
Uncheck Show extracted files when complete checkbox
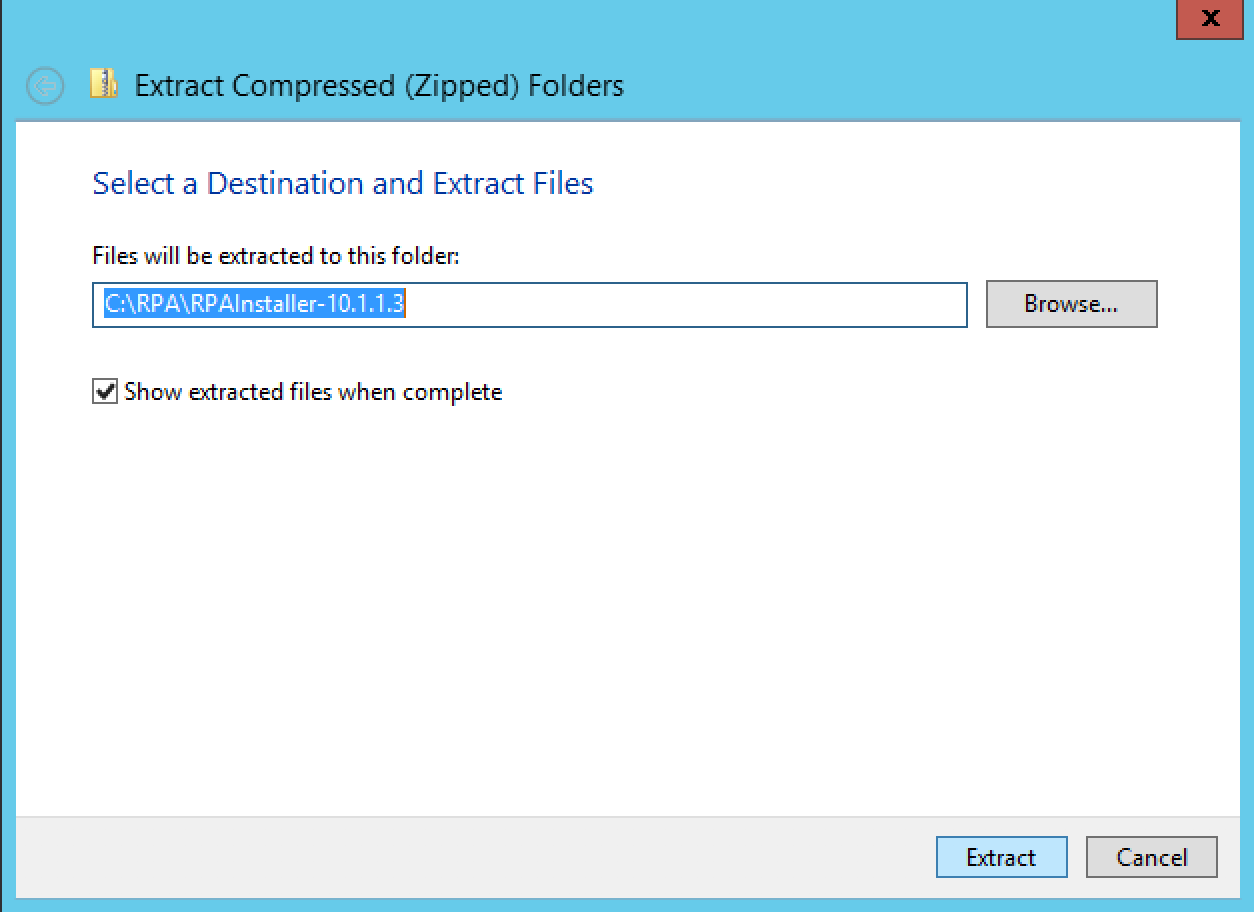[x=104, y=392]
